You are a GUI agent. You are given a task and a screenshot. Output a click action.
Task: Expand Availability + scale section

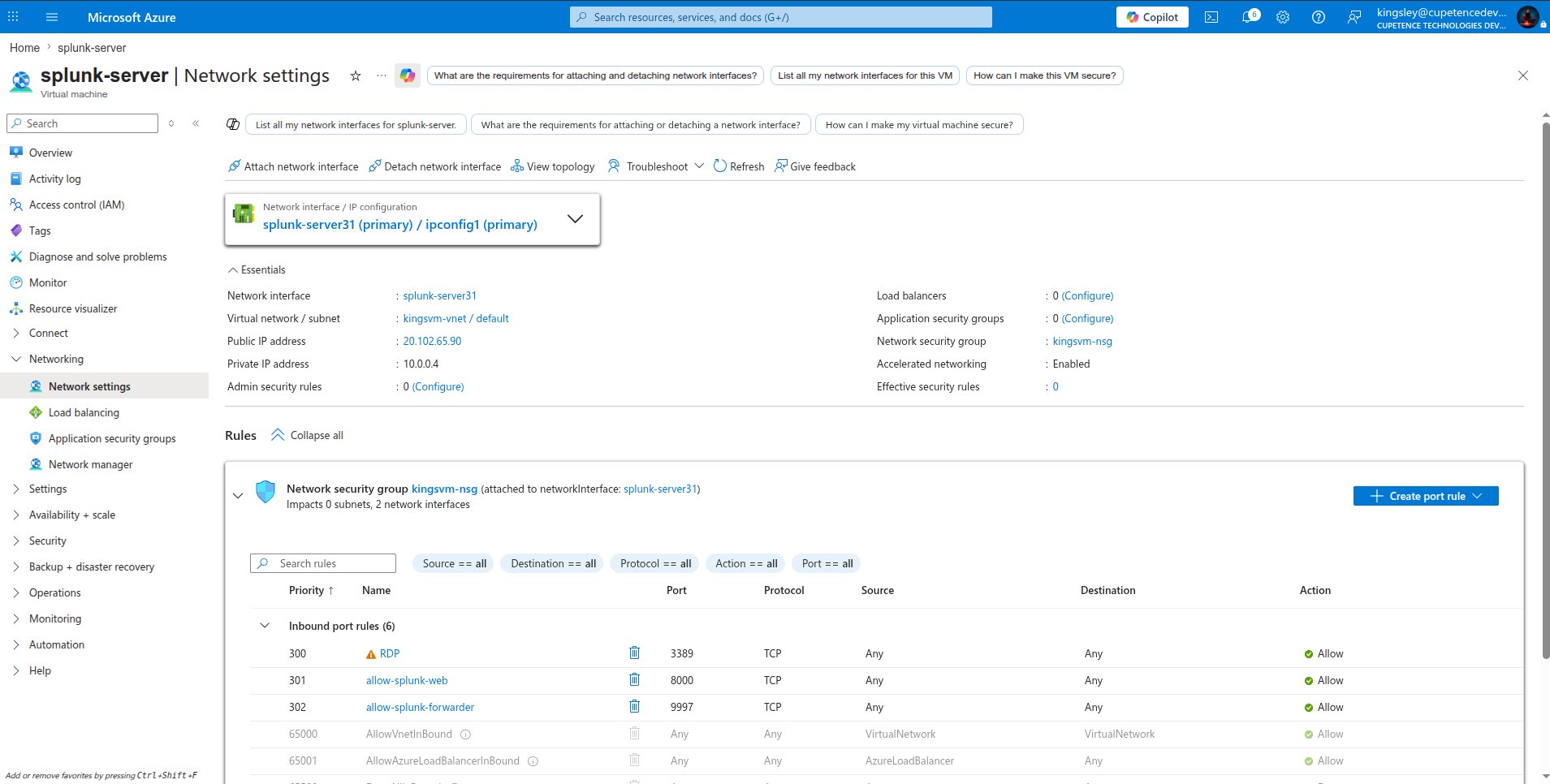pos(16,515)
